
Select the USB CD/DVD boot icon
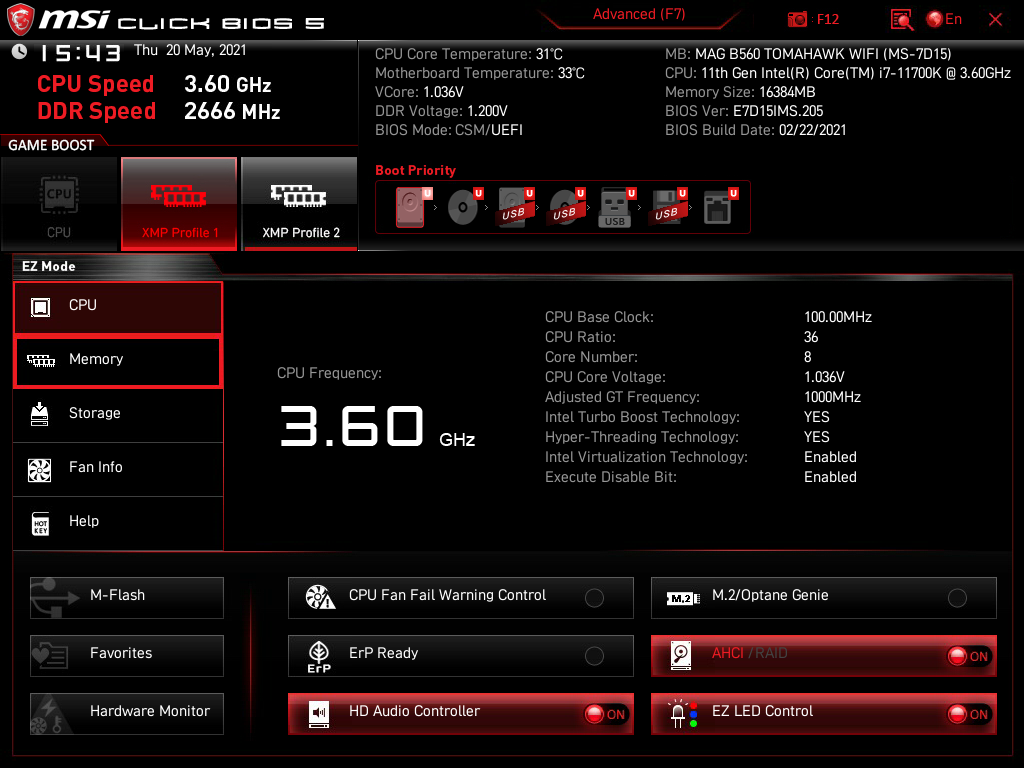click(567, 207)
